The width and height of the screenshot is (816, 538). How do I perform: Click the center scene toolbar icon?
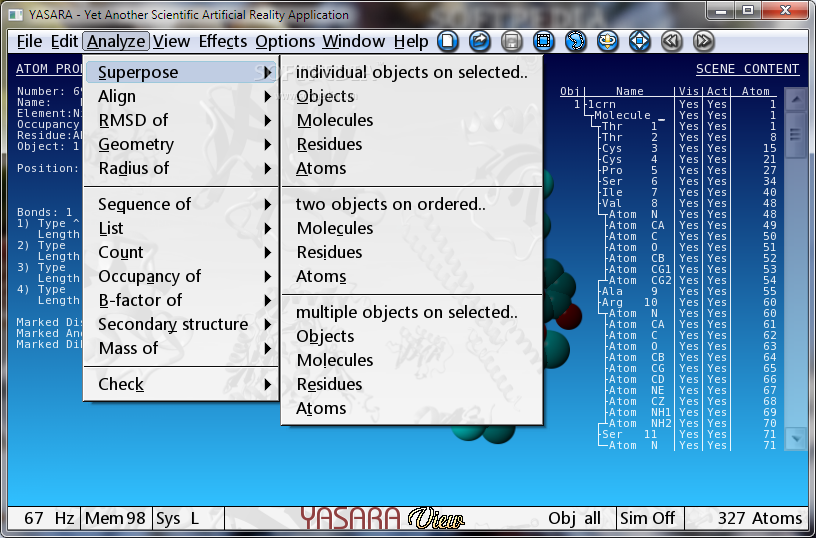coord(640,41)
